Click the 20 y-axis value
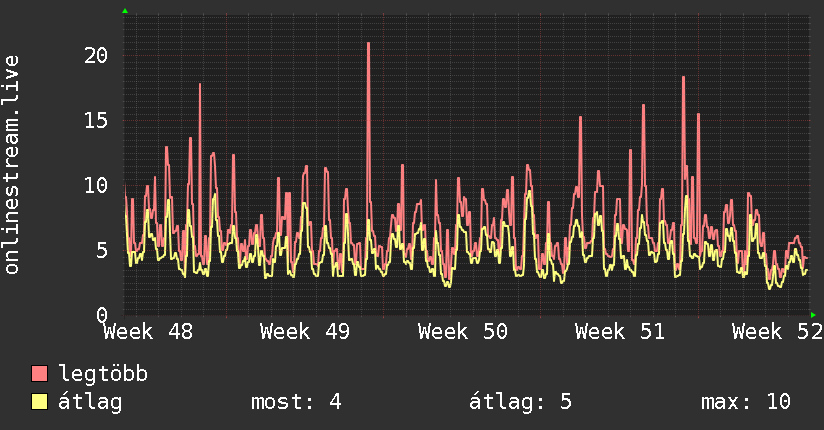The height and width of the screenshot is (430, 824). tap(96, 55)
